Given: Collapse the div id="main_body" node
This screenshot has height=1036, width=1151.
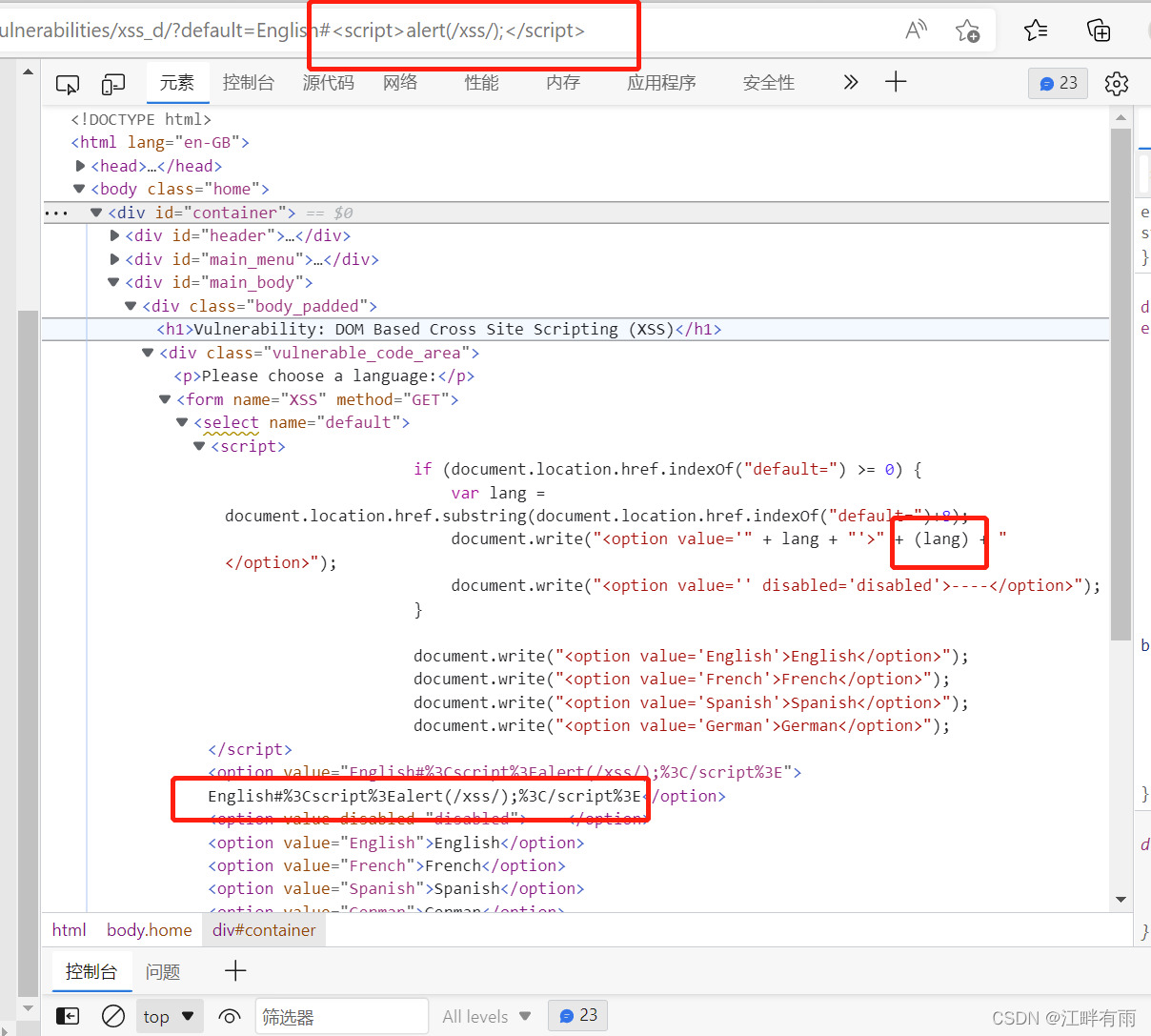Looking at the screenshot, I should tap(114, 282).
